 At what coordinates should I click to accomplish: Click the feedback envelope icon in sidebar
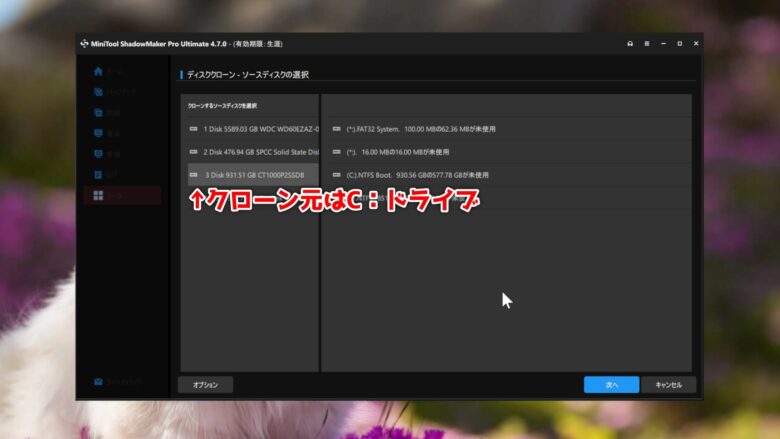(x=98, y=382)
